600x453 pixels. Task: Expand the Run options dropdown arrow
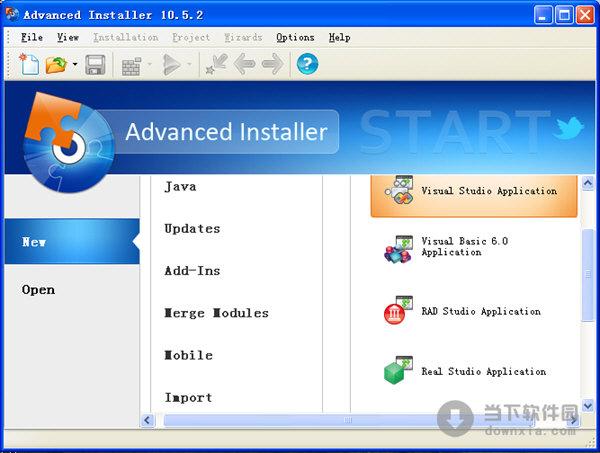(189, 64)
